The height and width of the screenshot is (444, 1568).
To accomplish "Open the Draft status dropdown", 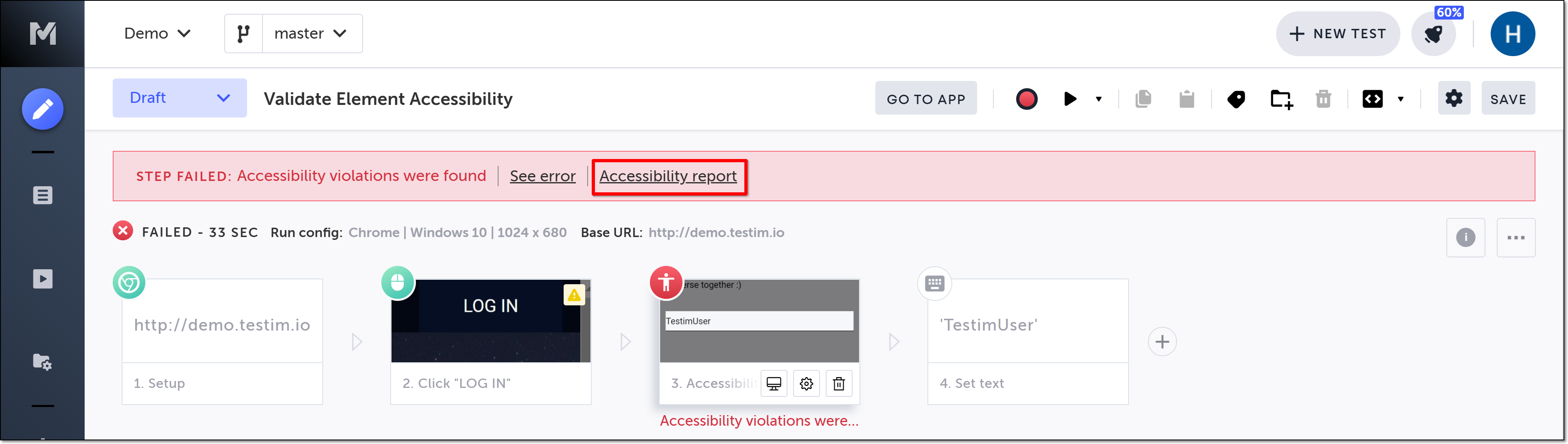I will tap(179, 98).
